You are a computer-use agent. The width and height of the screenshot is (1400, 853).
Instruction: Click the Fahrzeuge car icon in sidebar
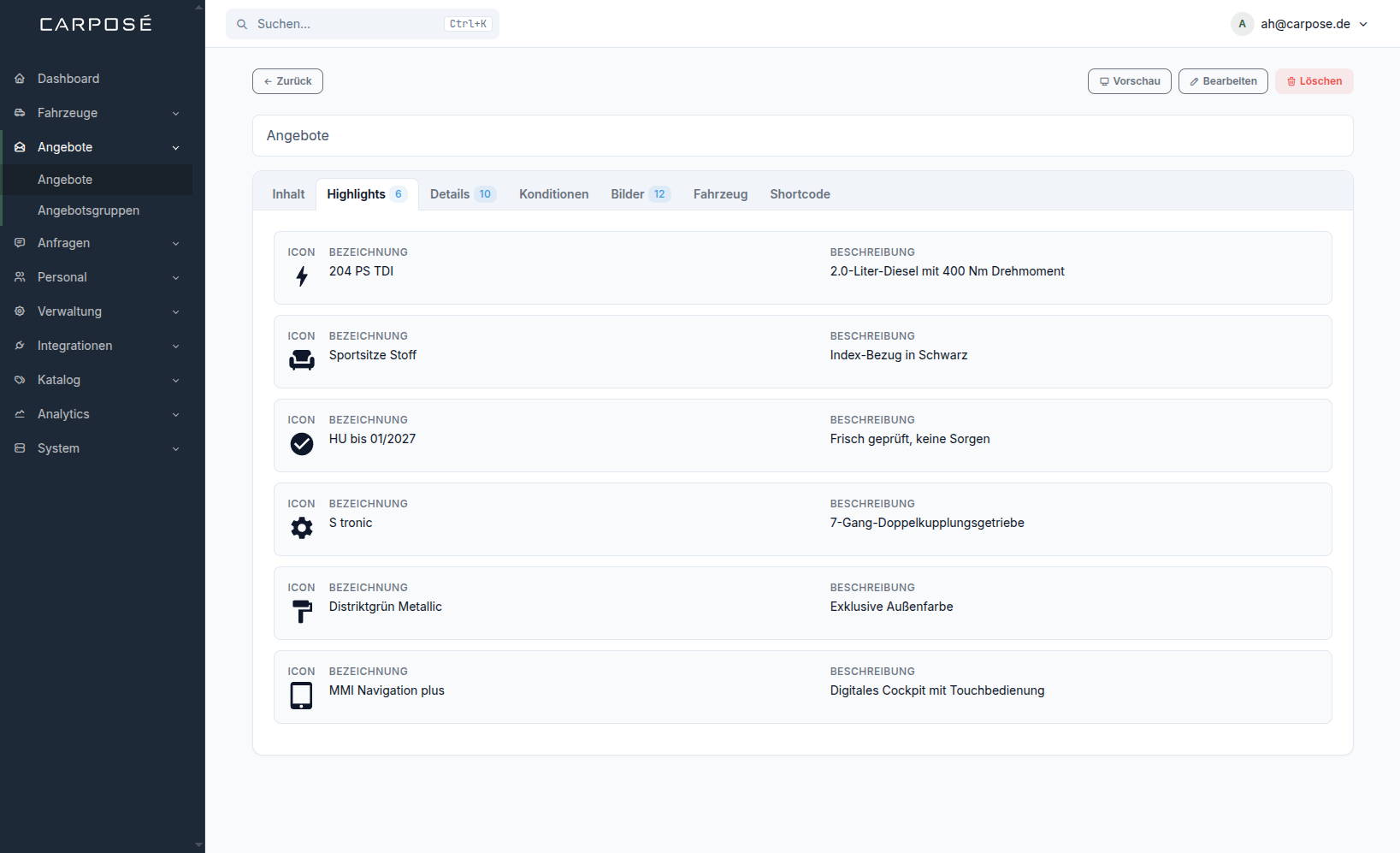point(20,113)
